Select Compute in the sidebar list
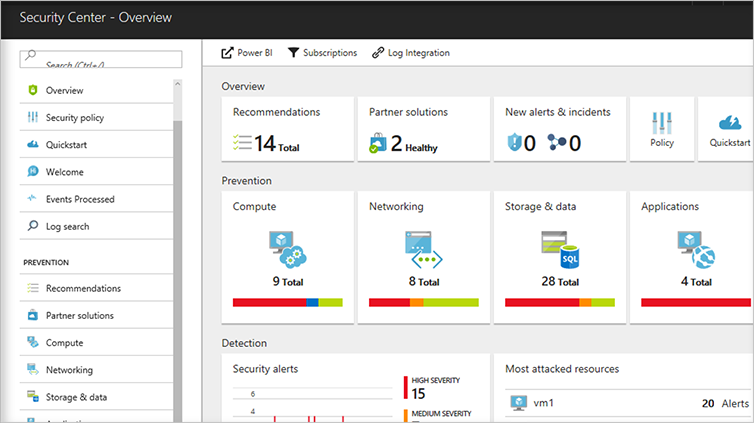This screenshot has width=754, height=423. click(x=97, y=343)
